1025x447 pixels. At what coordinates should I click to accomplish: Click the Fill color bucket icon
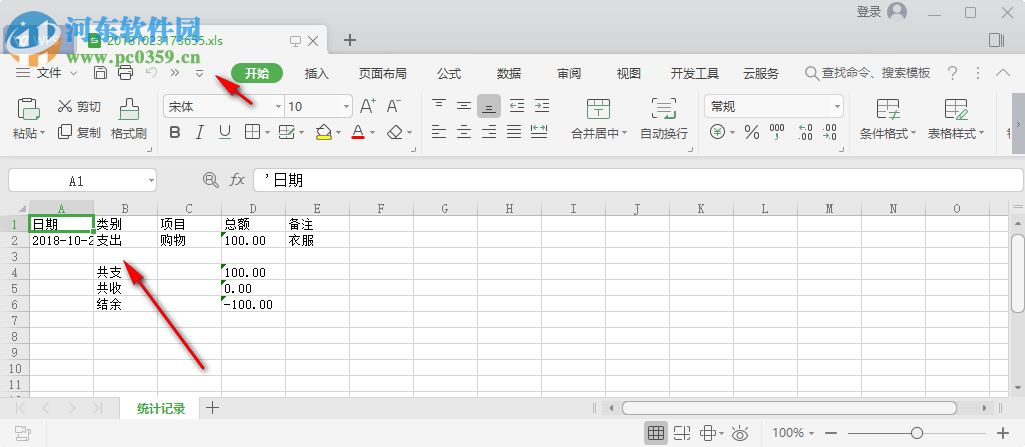point(324,133)
